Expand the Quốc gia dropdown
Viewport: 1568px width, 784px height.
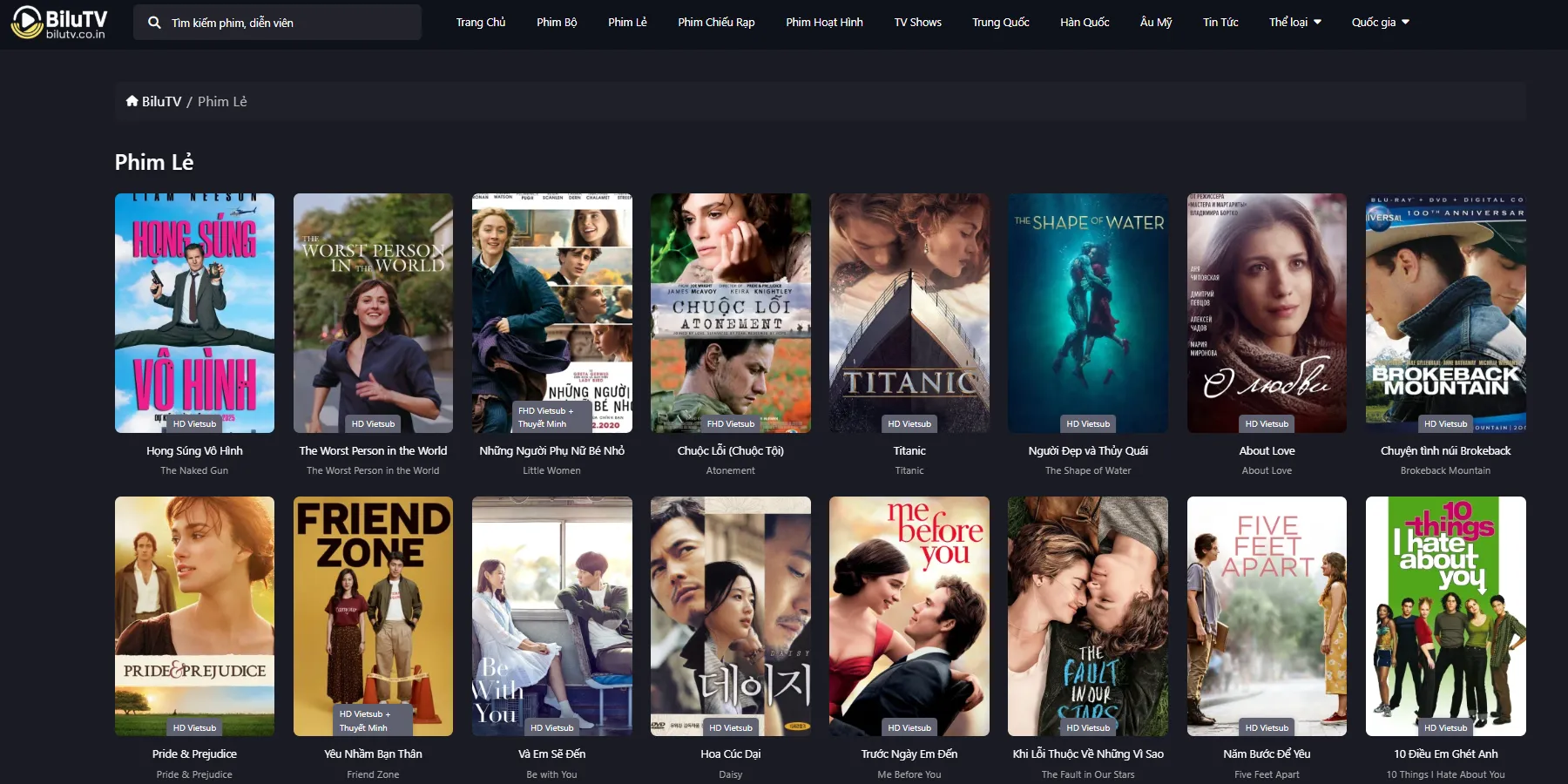click(1380, 22)
